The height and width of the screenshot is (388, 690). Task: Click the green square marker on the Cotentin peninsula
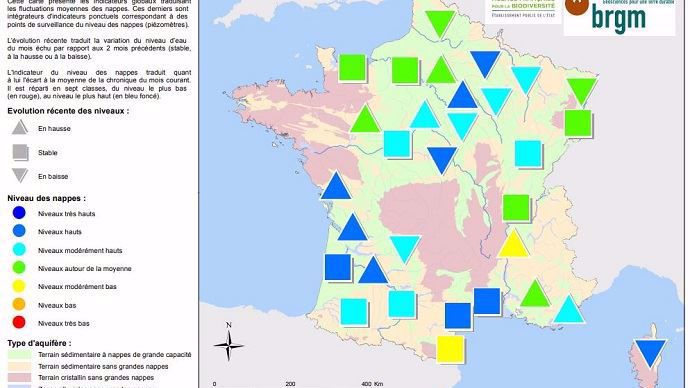[x=352, y=68]
